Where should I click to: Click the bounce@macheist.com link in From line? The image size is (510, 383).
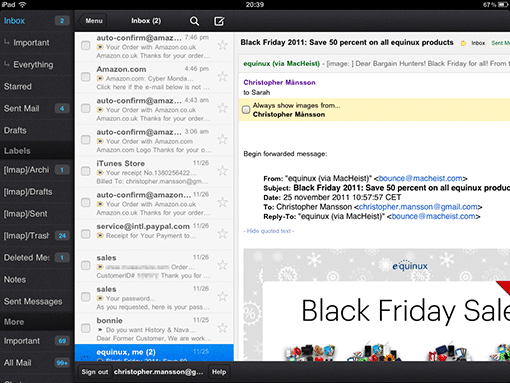420,178
